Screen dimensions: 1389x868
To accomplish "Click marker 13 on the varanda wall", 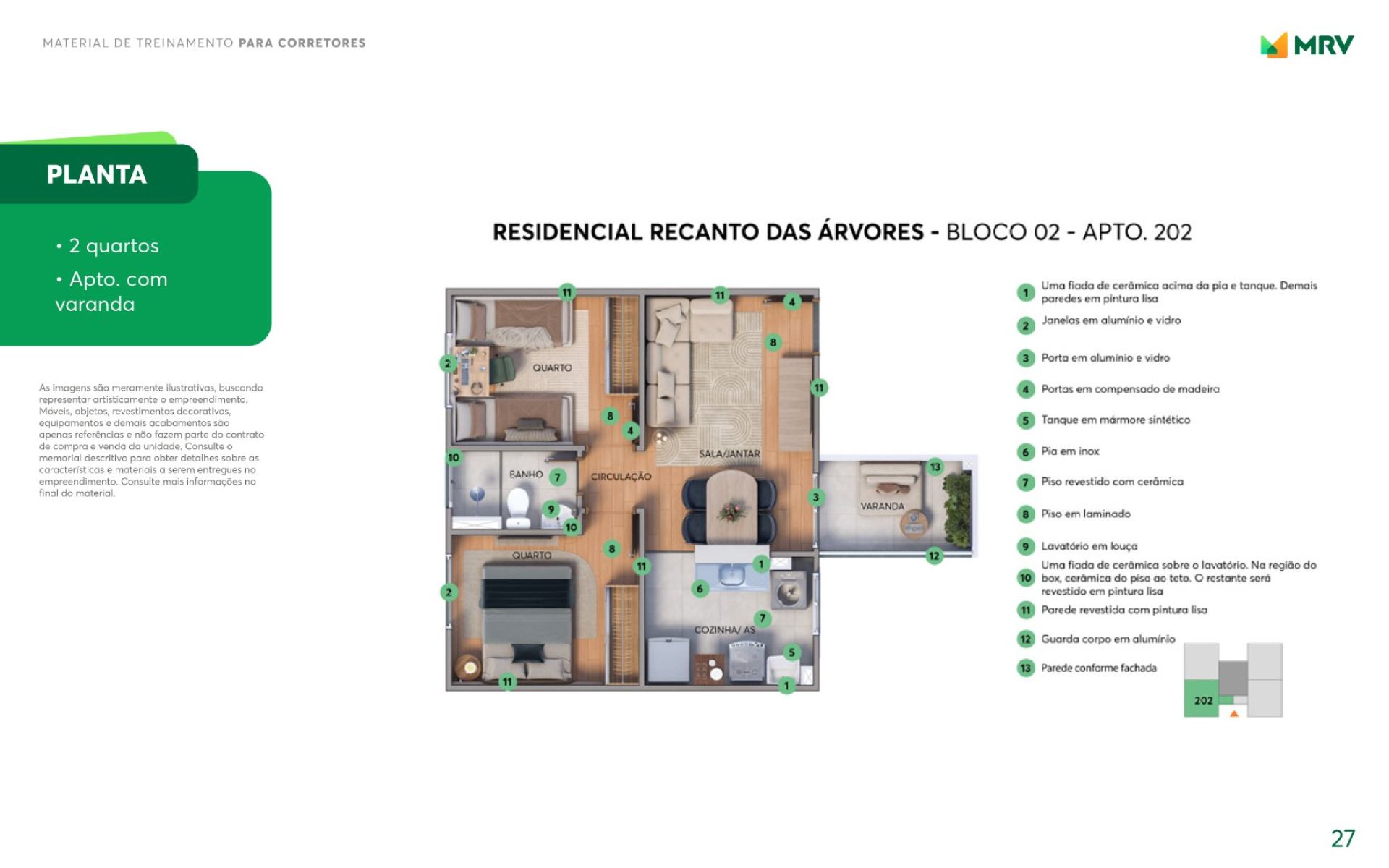I will point(935,467).
